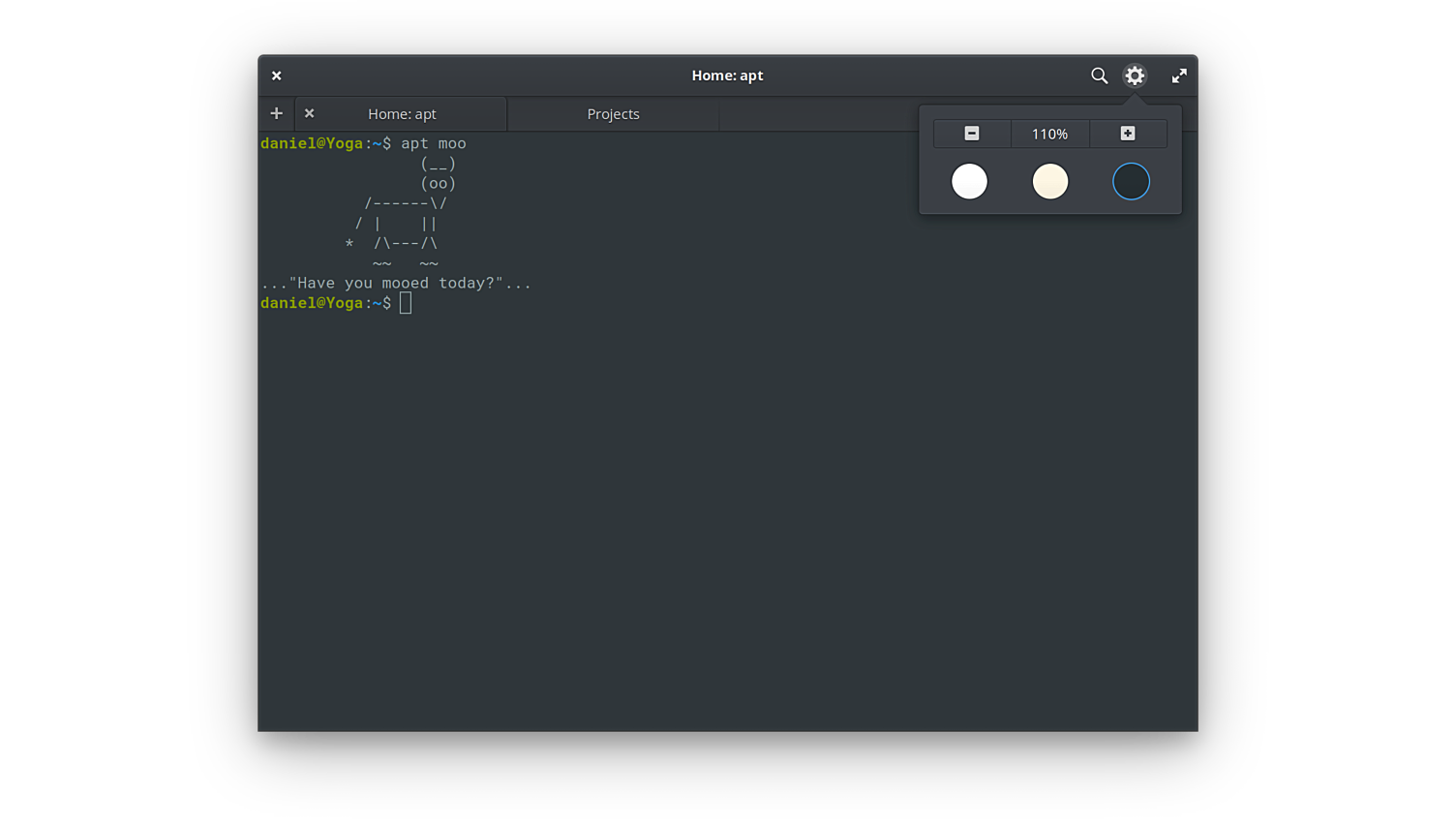Select the white high-contrast color scheme
Image resolution: width=1456 pixels, height=819 pixels.
[x=969, y=181]
